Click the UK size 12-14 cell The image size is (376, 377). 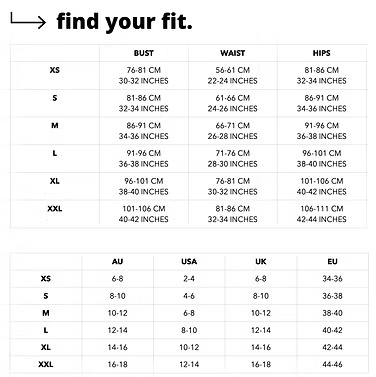pyautogui.click(x=261, y=330)
